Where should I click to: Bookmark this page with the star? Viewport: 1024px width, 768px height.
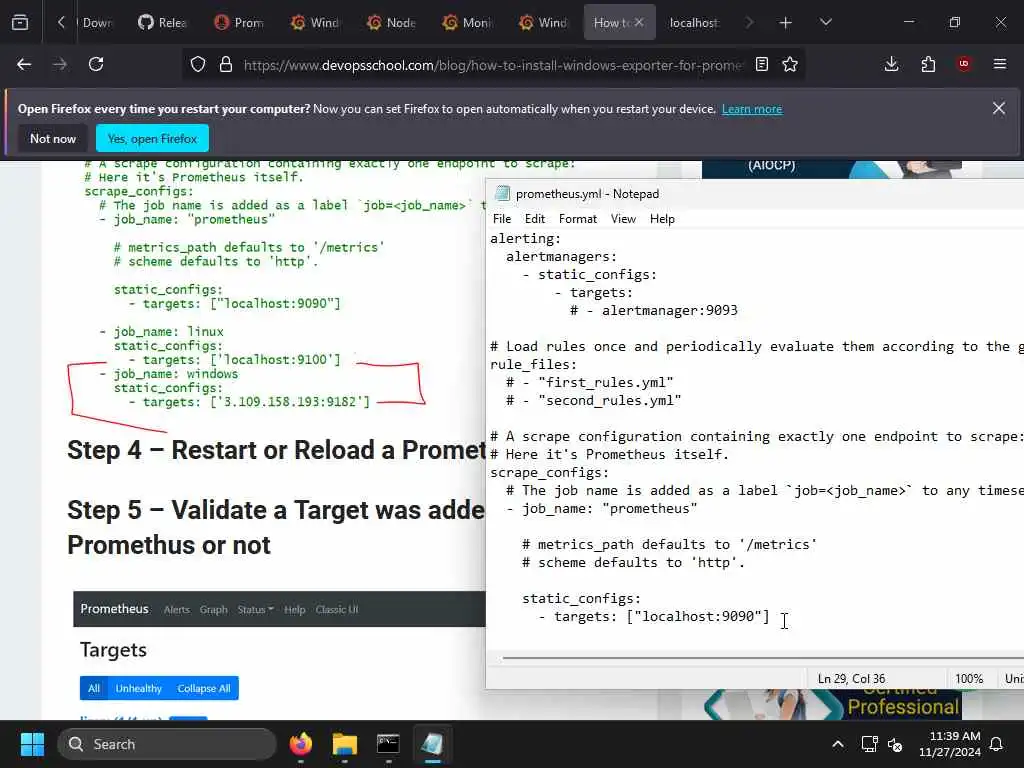[x=790, y=64]
